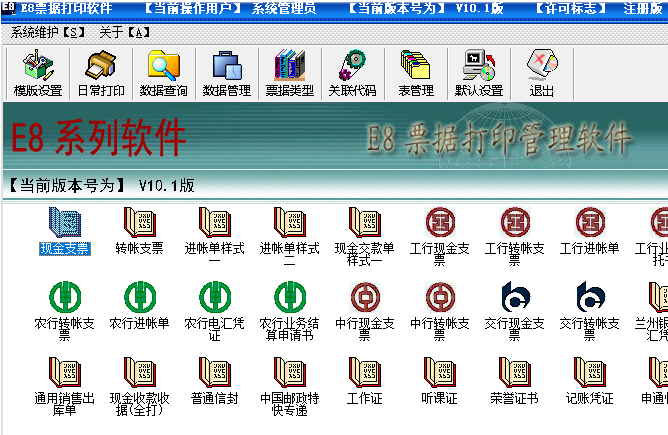Open 数据查询 from the toolbar
The height and width of the screenshot is (435, 668).
[x=164, y=74]
